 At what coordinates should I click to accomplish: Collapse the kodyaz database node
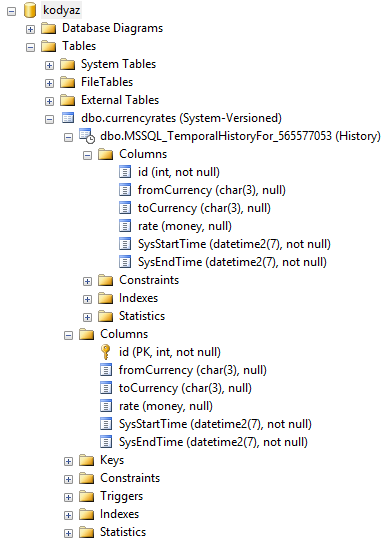click(x=11, y=11)
